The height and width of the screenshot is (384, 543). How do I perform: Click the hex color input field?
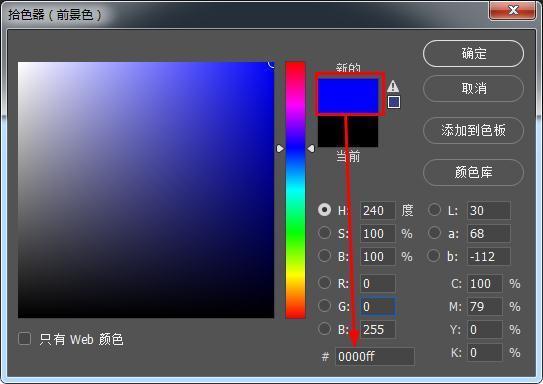pos(375,356)
